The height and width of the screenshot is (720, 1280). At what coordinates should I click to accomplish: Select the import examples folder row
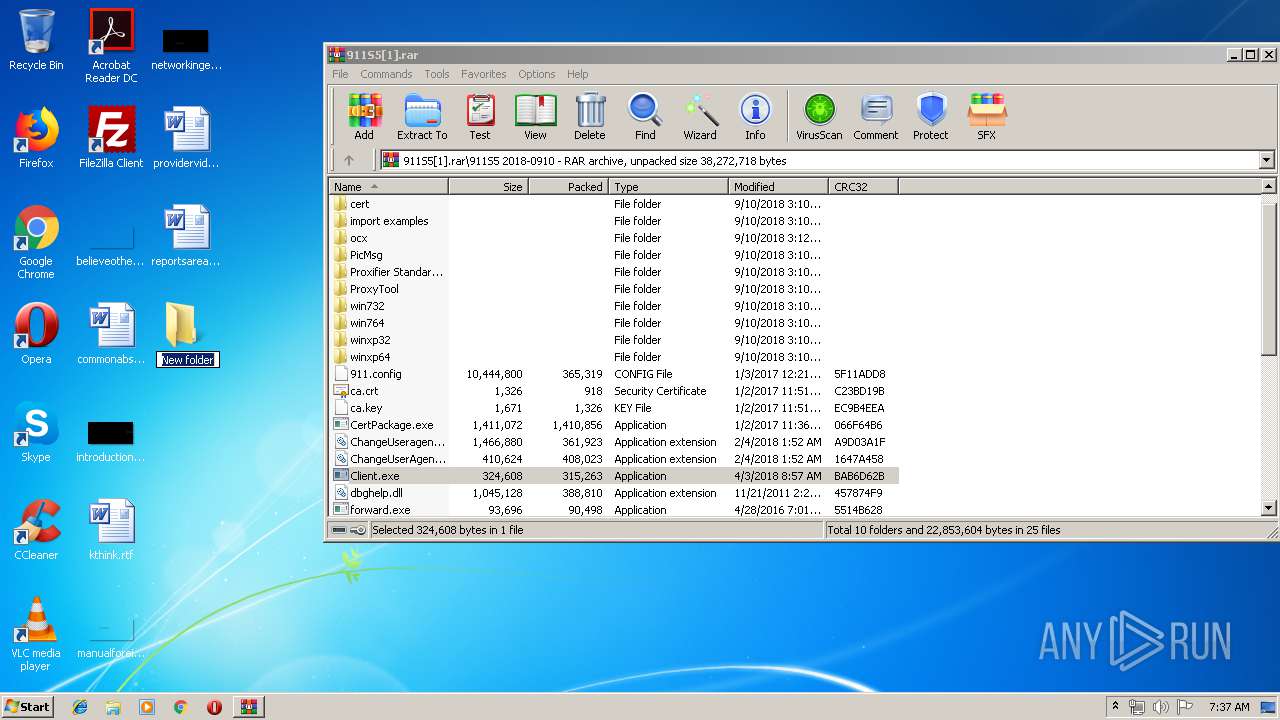pos(613,221)
